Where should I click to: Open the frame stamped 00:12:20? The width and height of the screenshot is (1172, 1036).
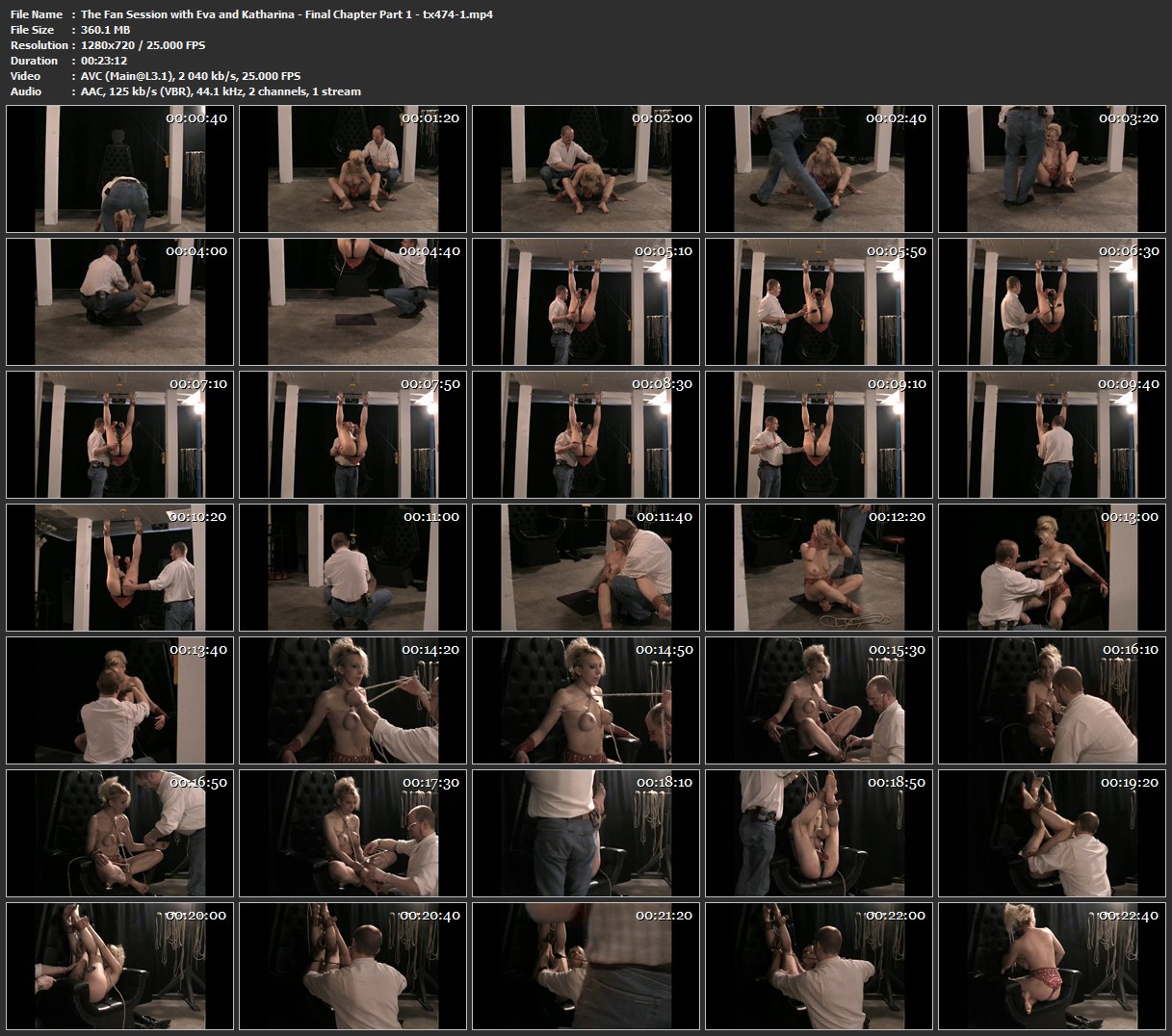click(820, 568)
